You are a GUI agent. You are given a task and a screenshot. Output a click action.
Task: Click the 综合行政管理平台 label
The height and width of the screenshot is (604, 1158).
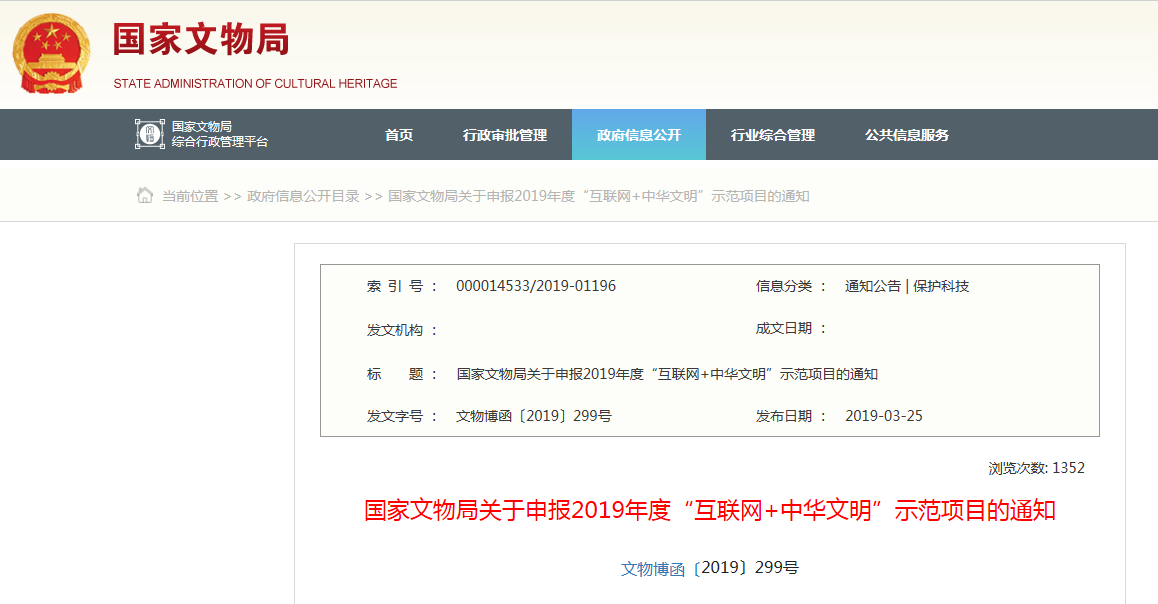(220, 142)
